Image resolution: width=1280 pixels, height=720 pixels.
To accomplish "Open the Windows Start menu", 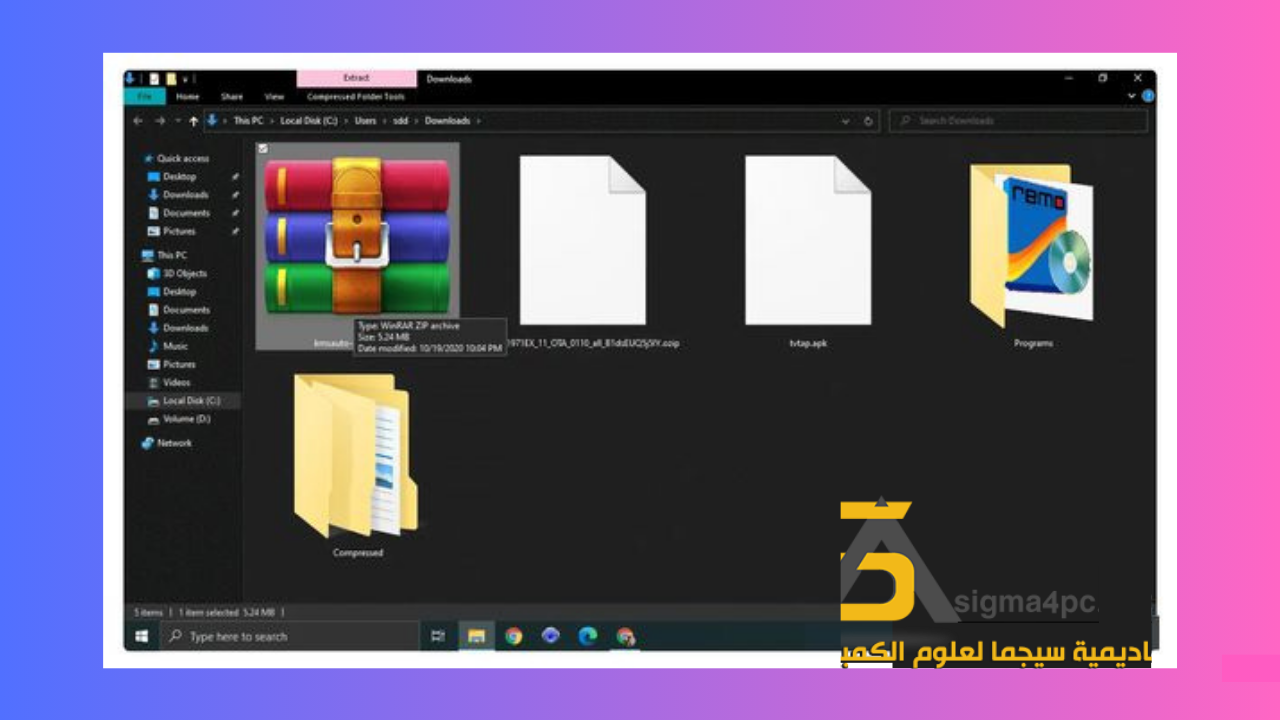I will pyautogui.click(x=142, y=636).
